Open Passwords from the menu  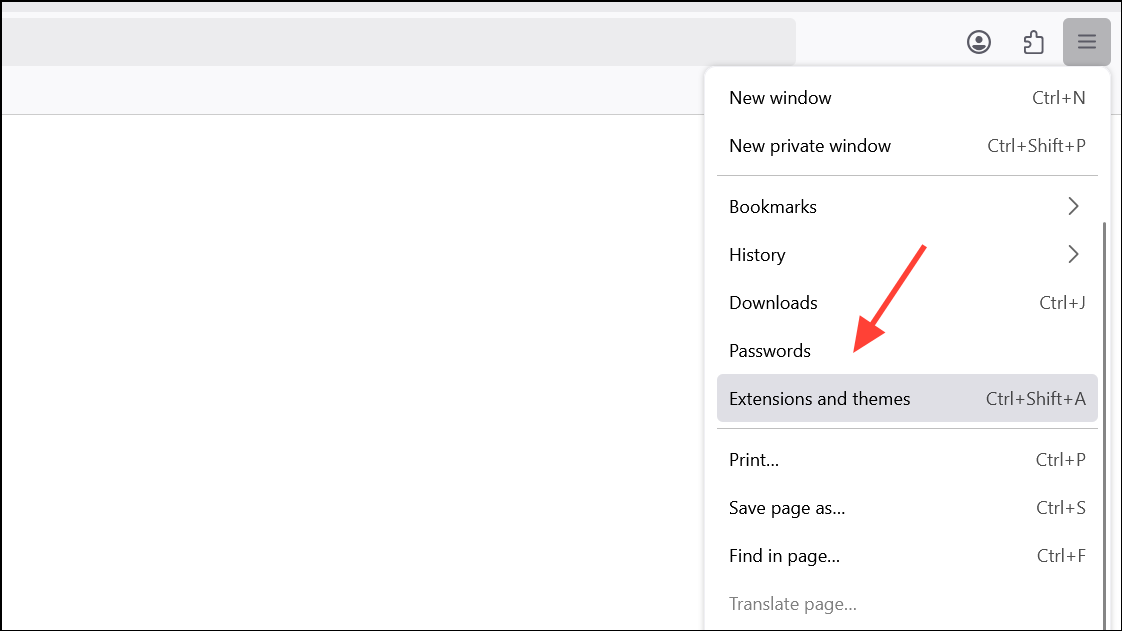769,351
